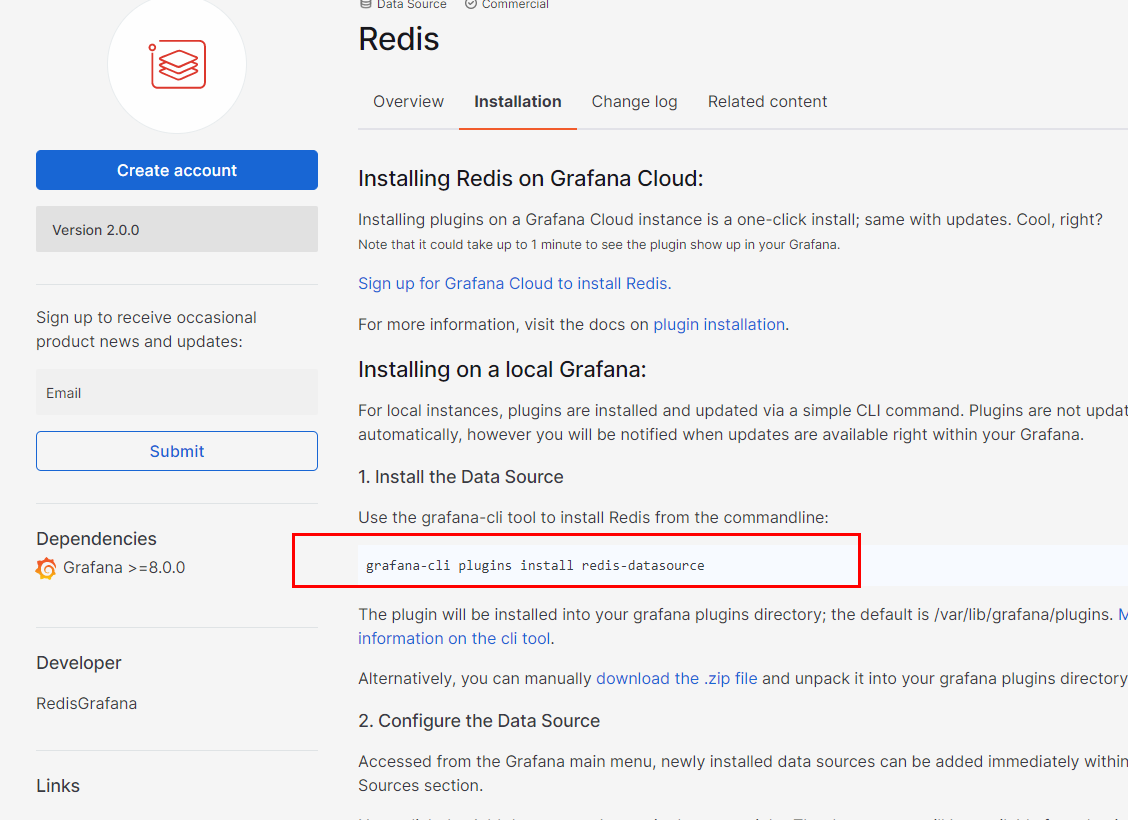Switch to the Change log tab
This screenshot has width=1128, height=820.
pos(634,101)
